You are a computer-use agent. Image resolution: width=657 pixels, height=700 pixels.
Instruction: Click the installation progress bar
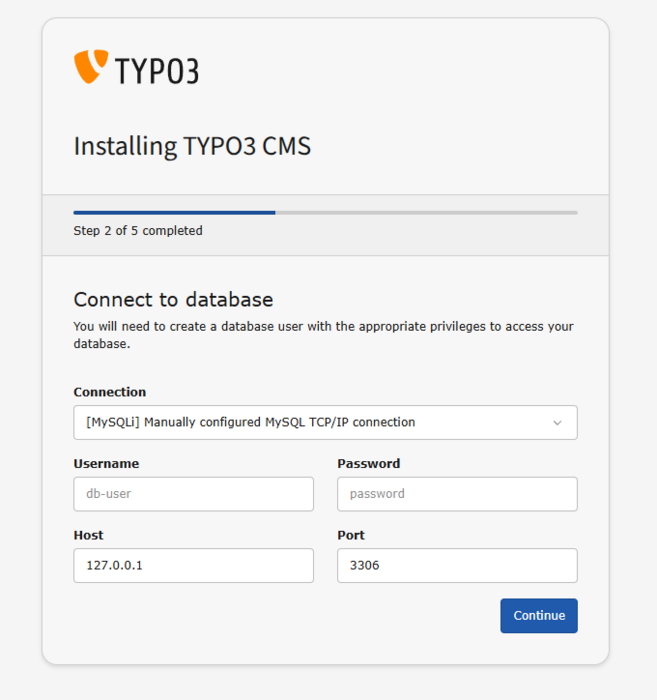tap(325, 213)
